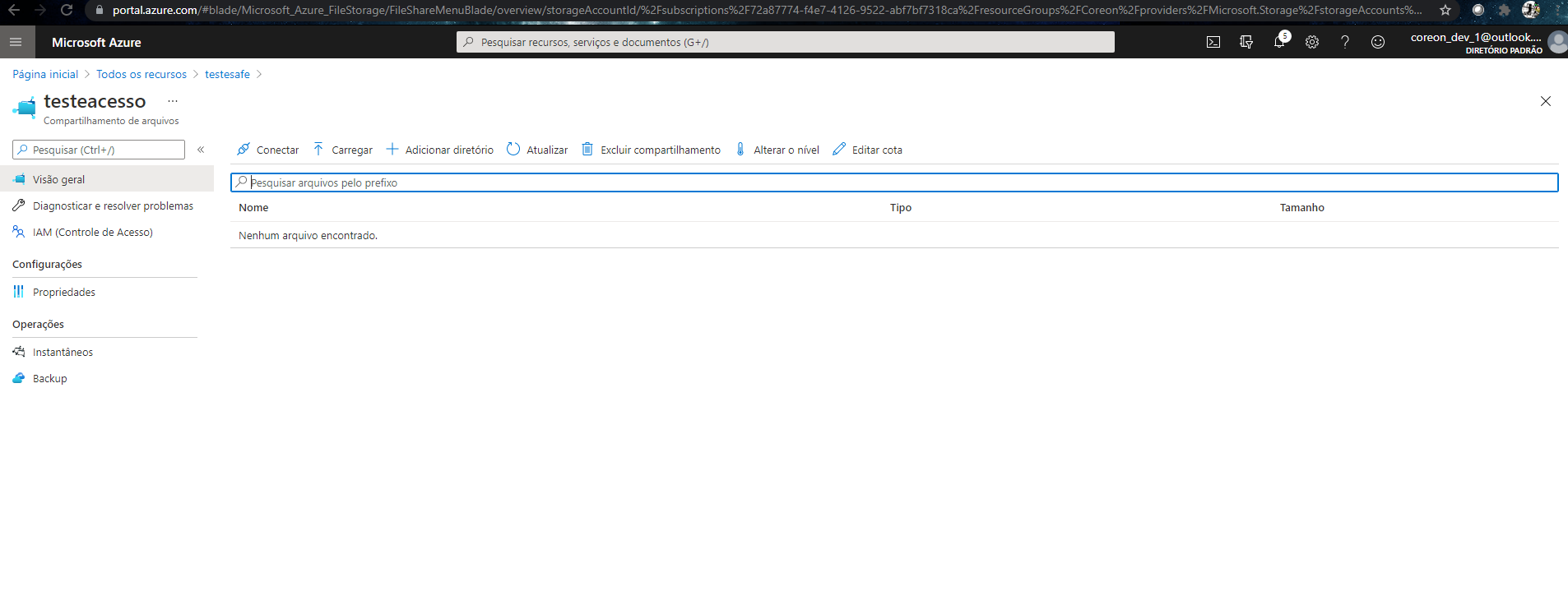Open the browser extensions puzzle icon
This screenshot has height=605, width=1568.
tap(1505, 10)
